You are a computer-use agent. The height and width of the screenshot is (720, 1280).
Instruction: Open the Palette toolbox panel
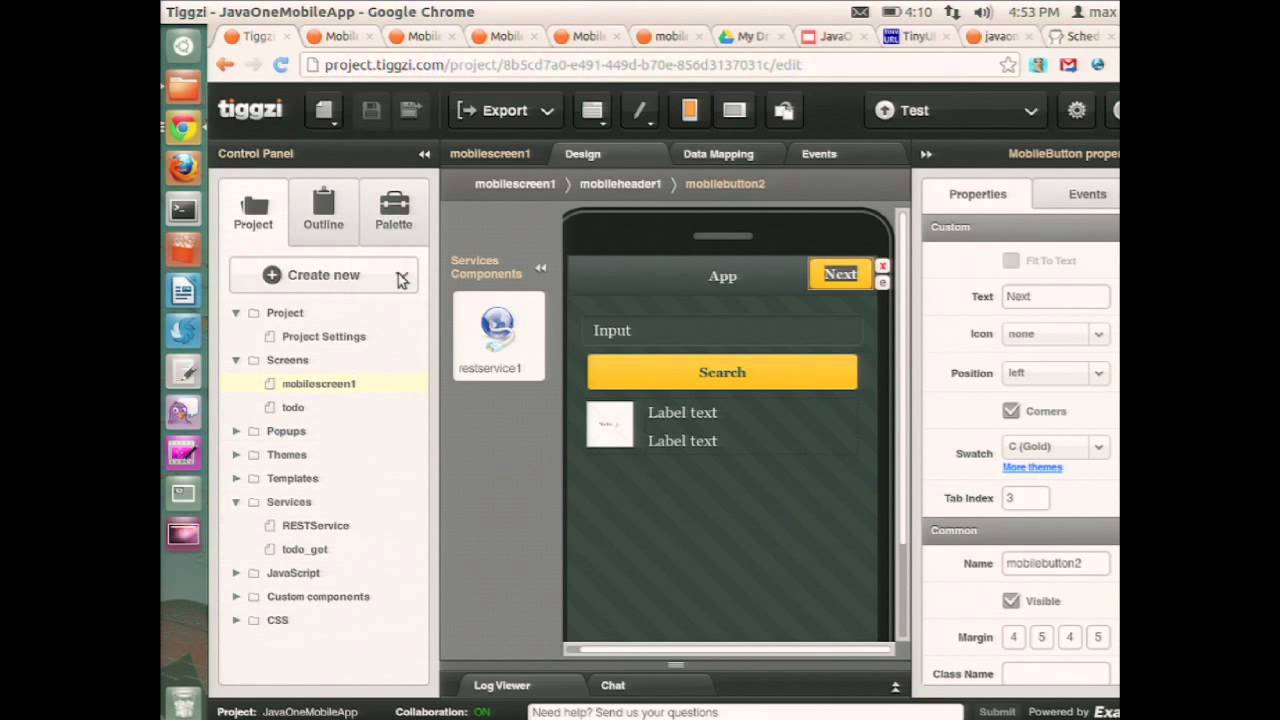point(393,211)
